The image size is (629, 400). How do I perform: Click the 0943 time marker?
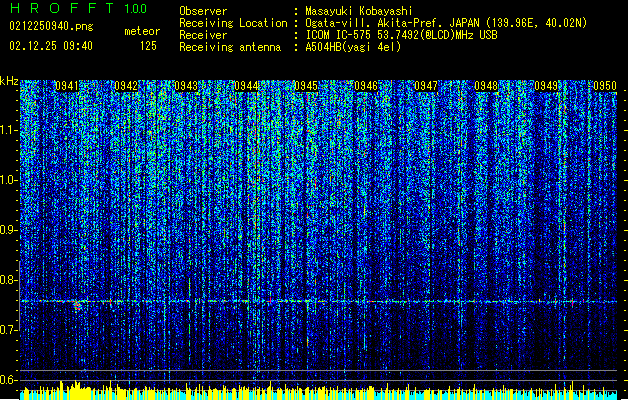(186, 86)
